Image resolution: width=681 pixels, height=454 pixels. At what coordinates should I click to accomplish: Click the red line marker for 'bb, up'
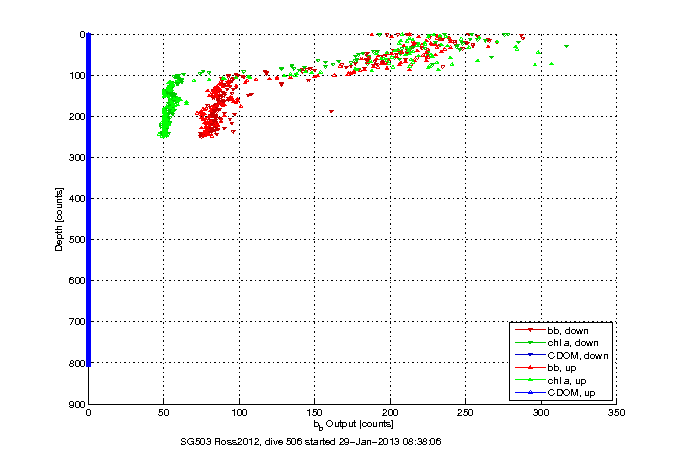530,368
